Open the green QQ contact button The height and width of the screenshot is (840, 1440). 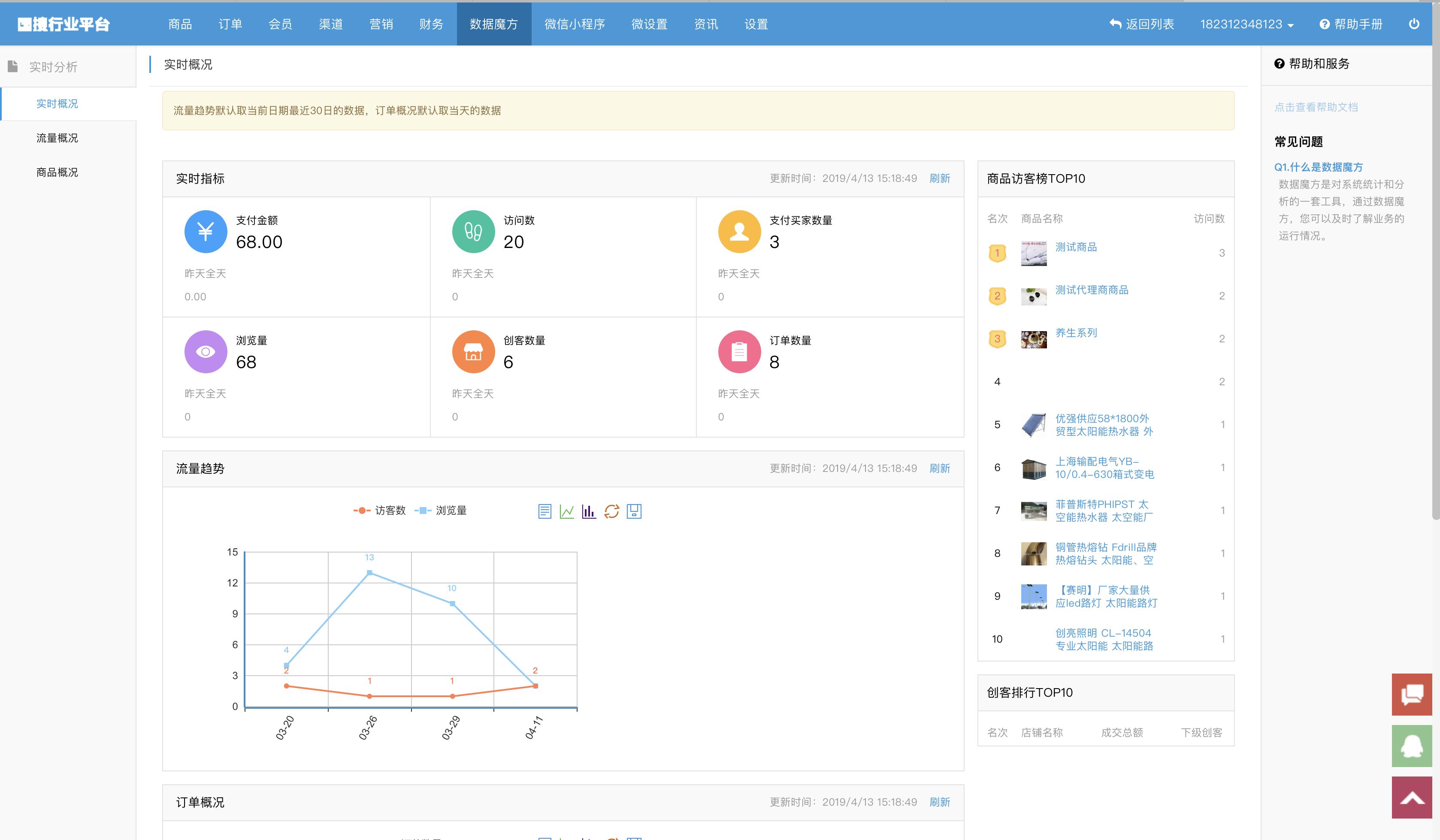click(1411, 746)
